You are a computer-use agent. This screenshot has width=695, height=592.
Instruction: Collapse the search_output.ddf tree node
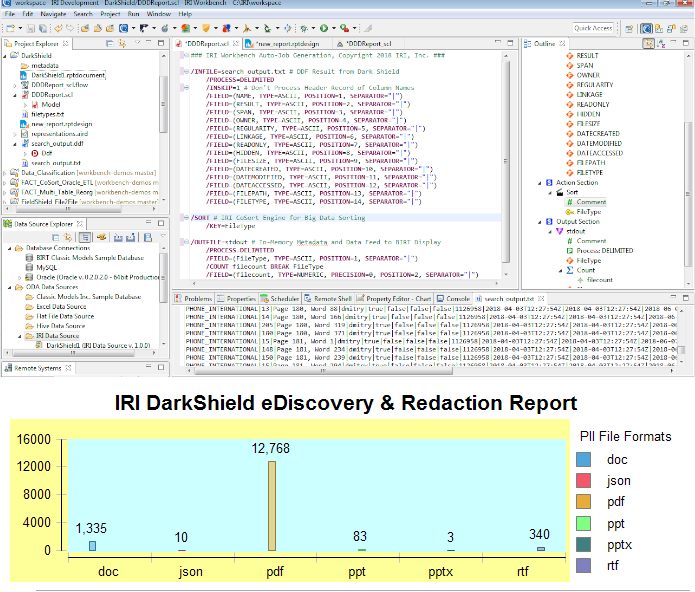(15, 144)
